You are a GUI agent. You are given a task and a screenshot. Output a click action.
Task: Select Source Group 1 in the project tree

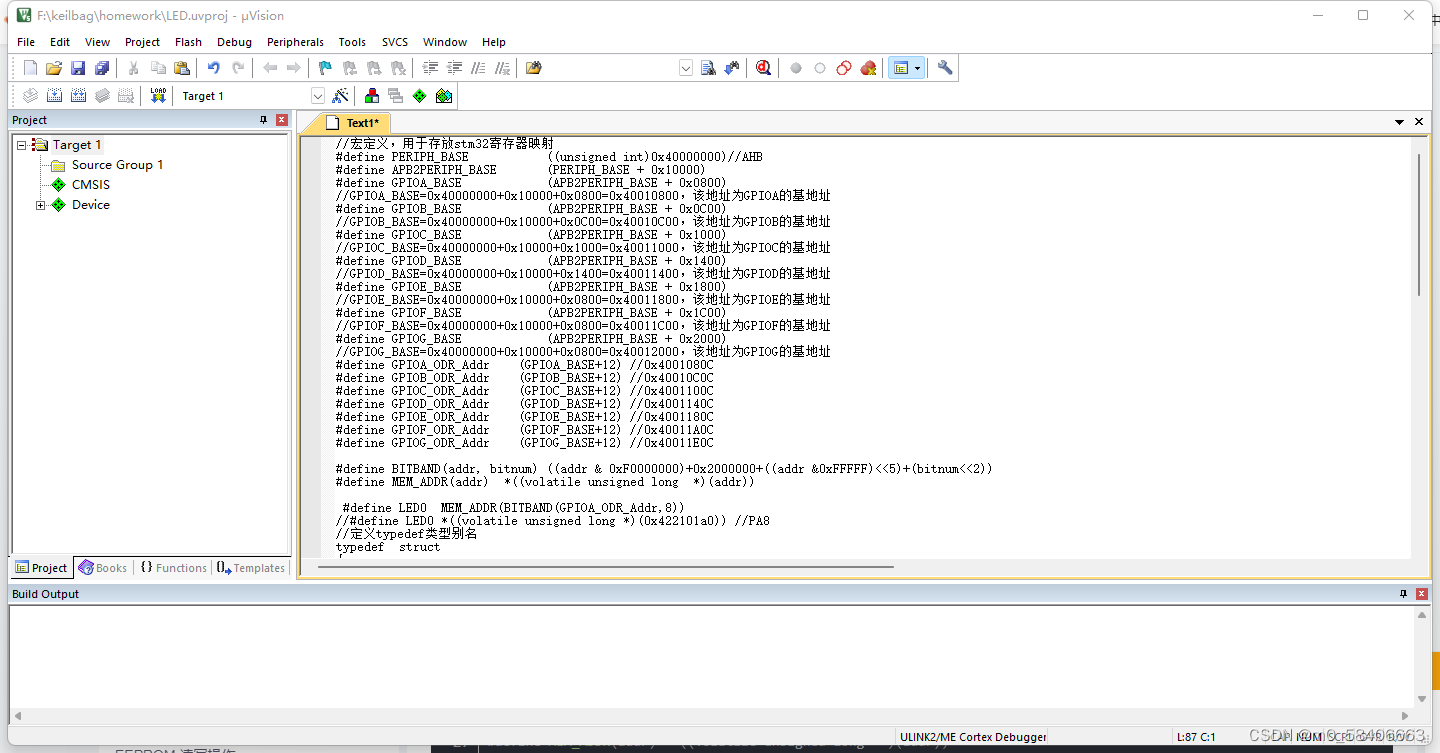click(x=117, y=165)
